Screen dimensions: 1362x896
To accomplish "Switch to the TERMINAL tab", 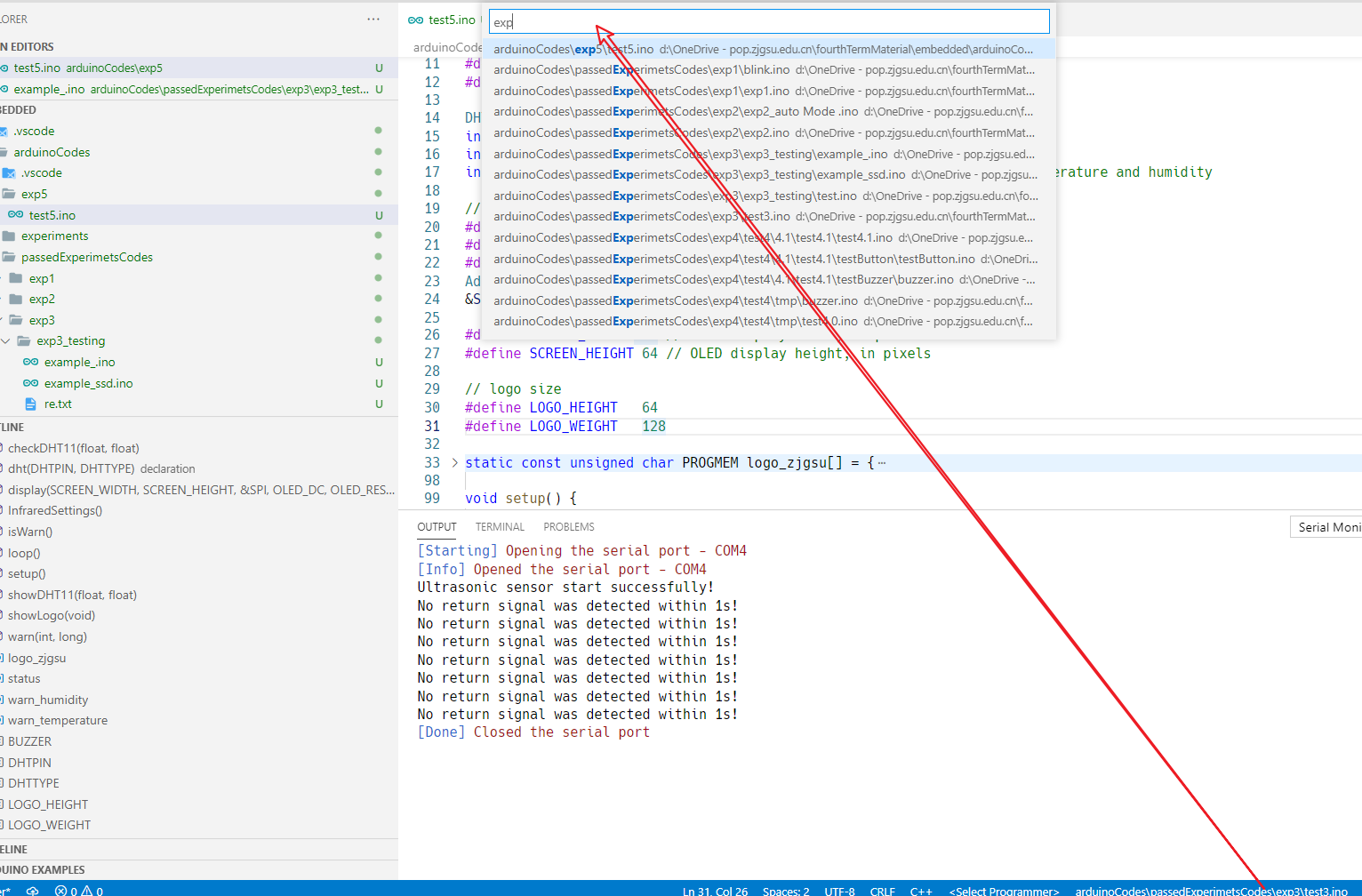I will click(499, 526).
